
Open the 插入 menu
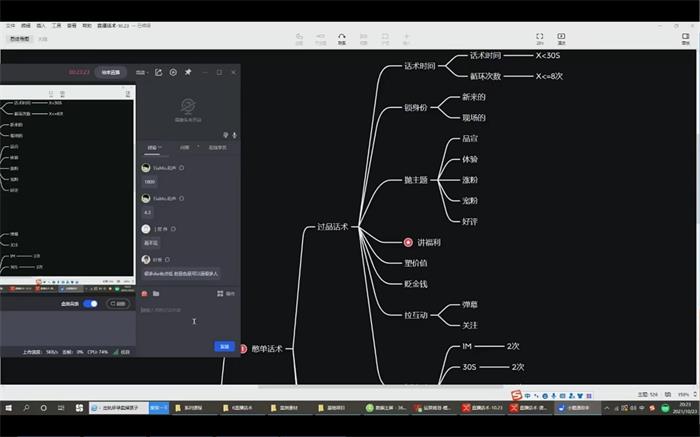[40, 23]
